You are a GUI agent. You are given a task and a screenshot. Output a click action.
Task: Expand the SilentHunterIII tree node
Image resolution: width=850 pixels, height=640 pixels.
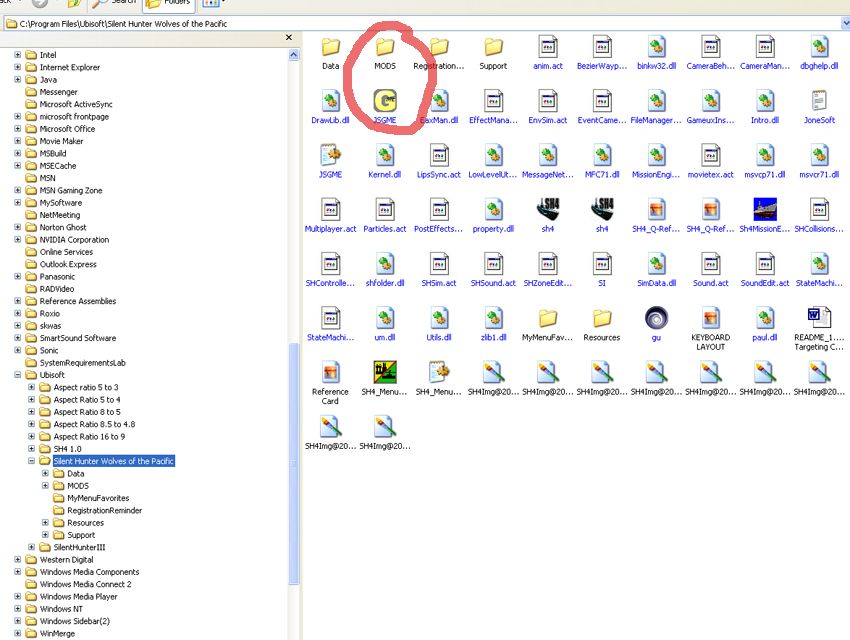[x=31, y=547]
